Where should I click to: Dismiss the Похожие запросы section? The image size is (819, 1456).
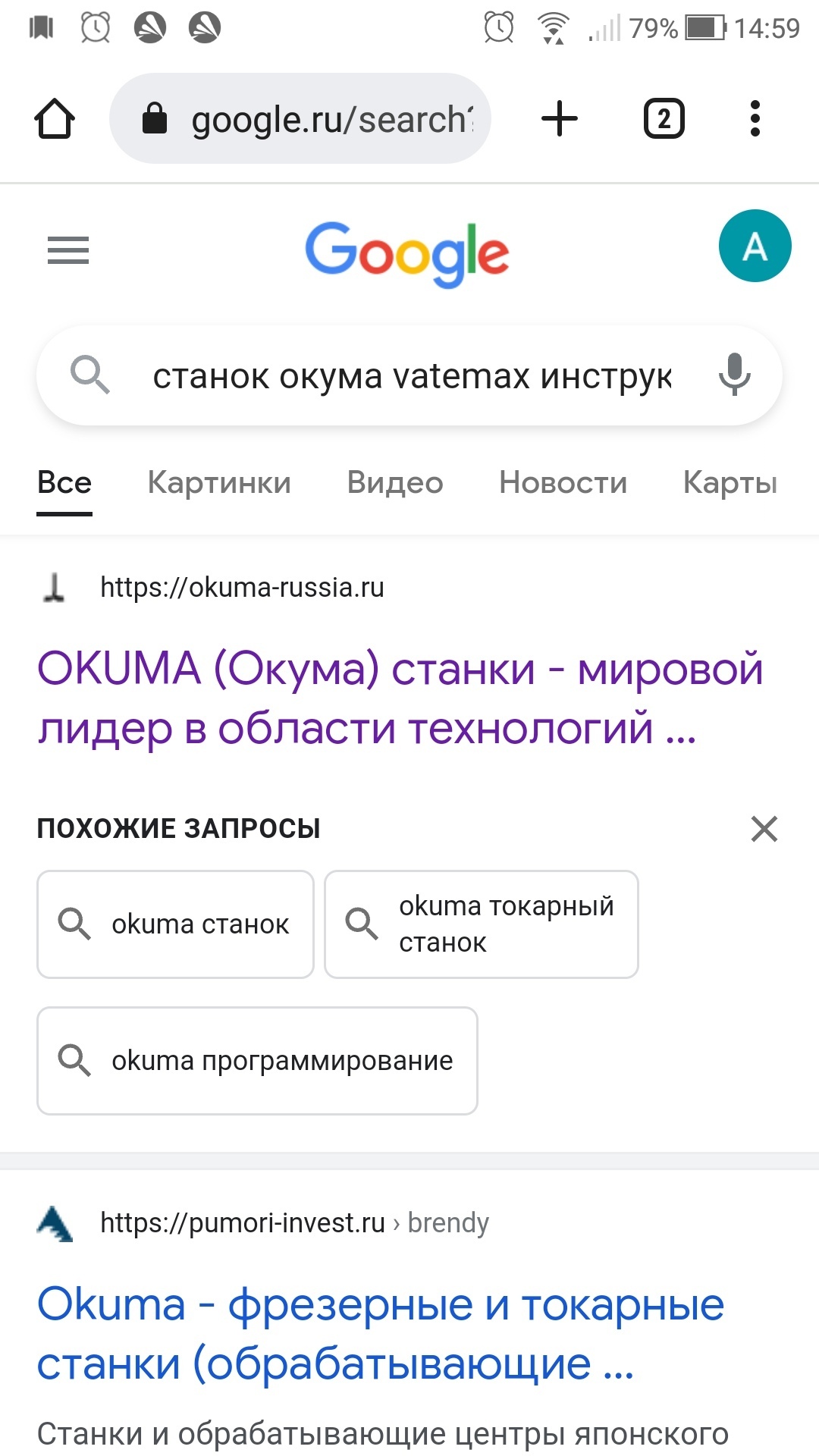(x=764, y=829)
